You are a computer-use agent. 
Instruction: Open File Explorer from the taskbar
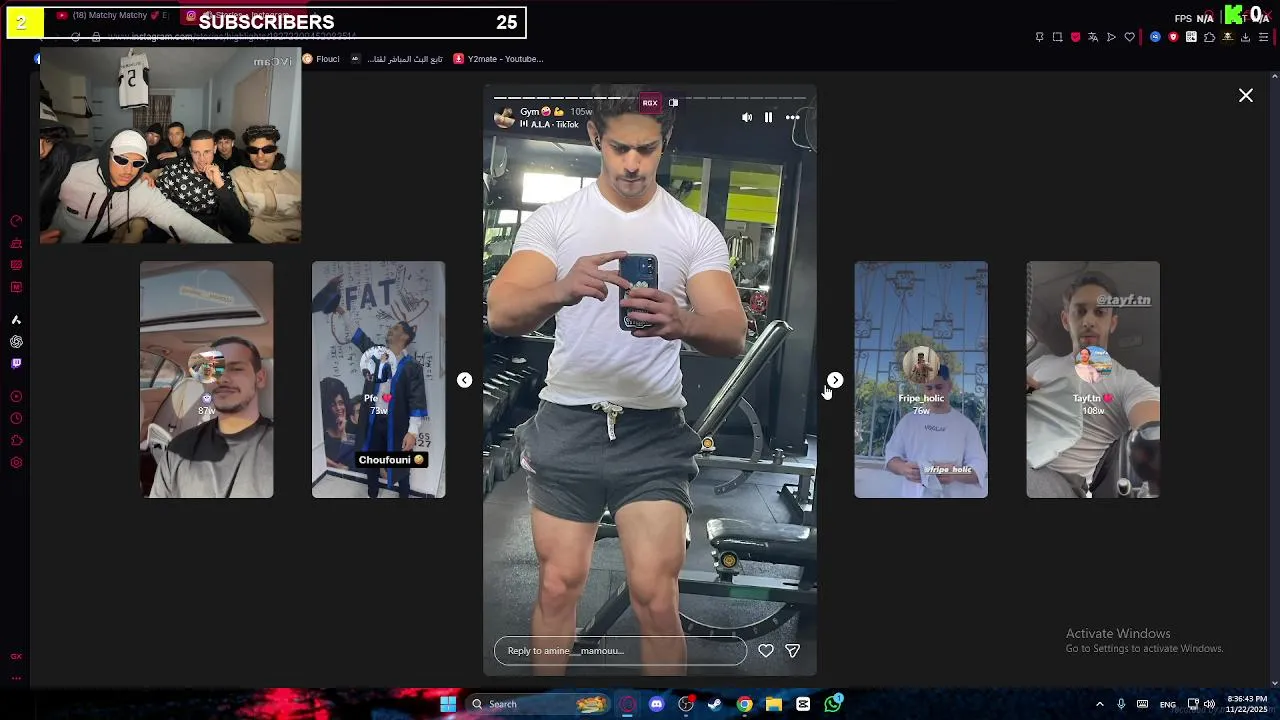[774, 704]
